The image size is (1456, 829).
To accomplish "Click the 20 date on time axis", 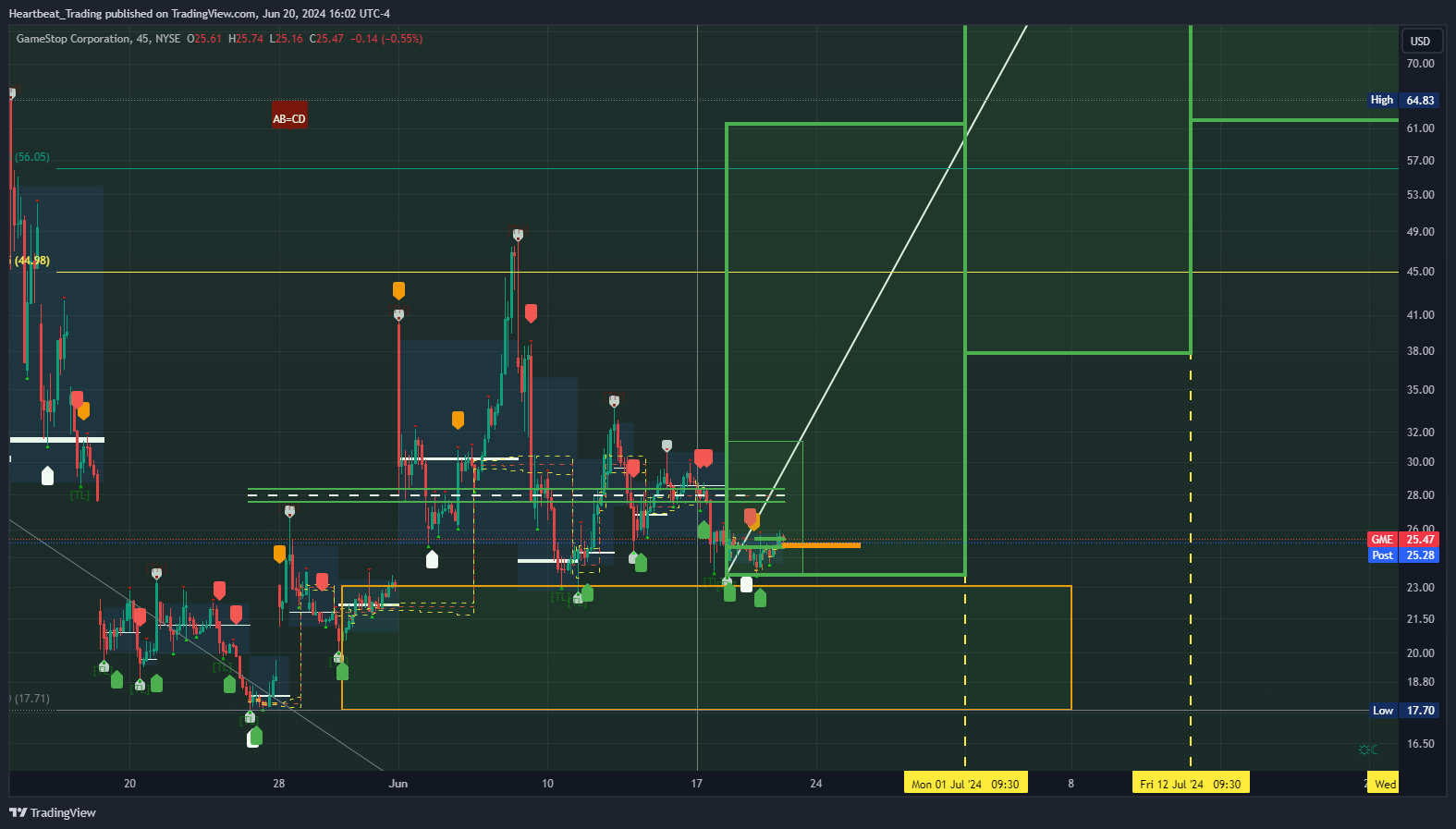I will (130, 784).
